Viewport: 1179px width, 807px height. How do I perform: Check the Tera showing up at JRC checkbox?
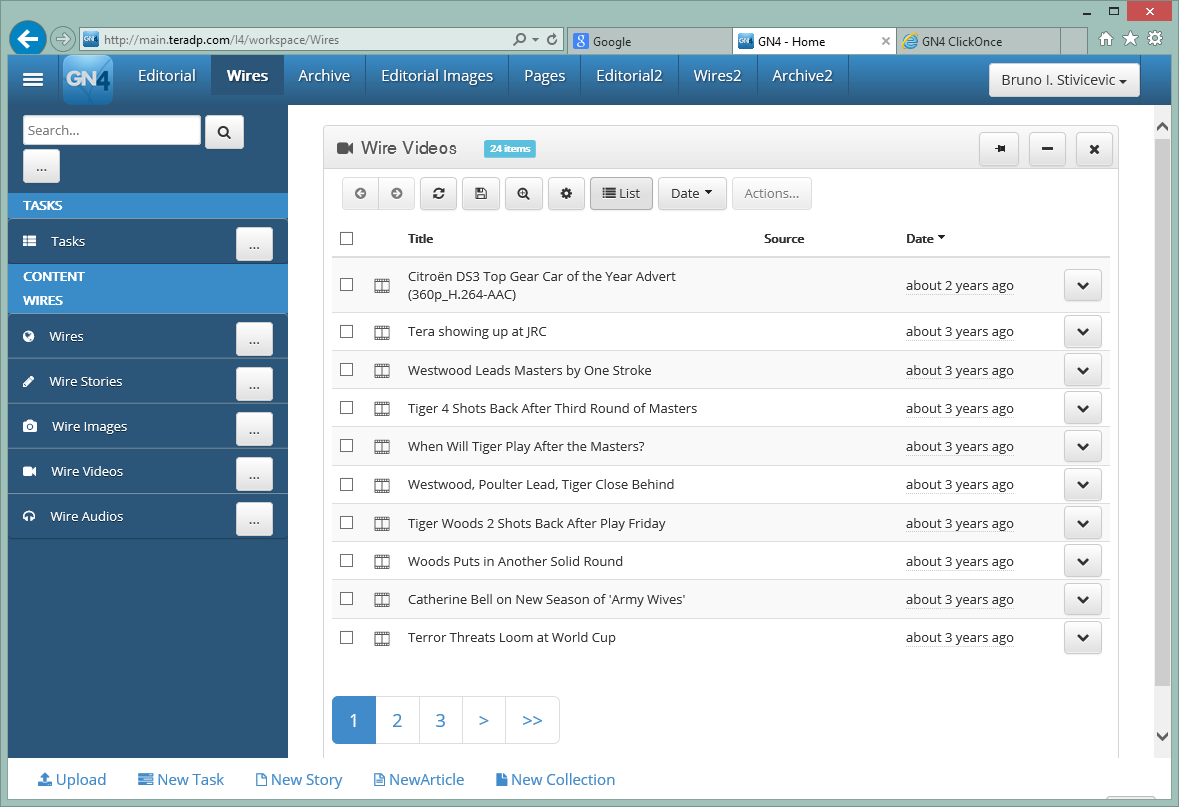(347, 332)
